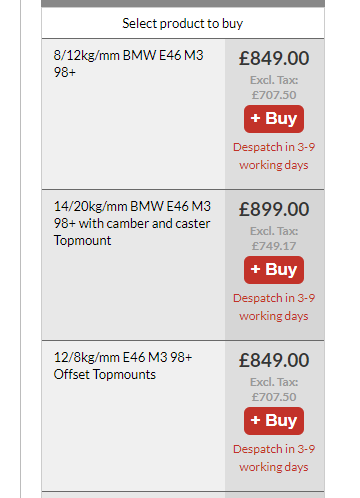
Task: Buy the 14/20kg/mm camber and caster Topmount kit
Action: (274, 270)
